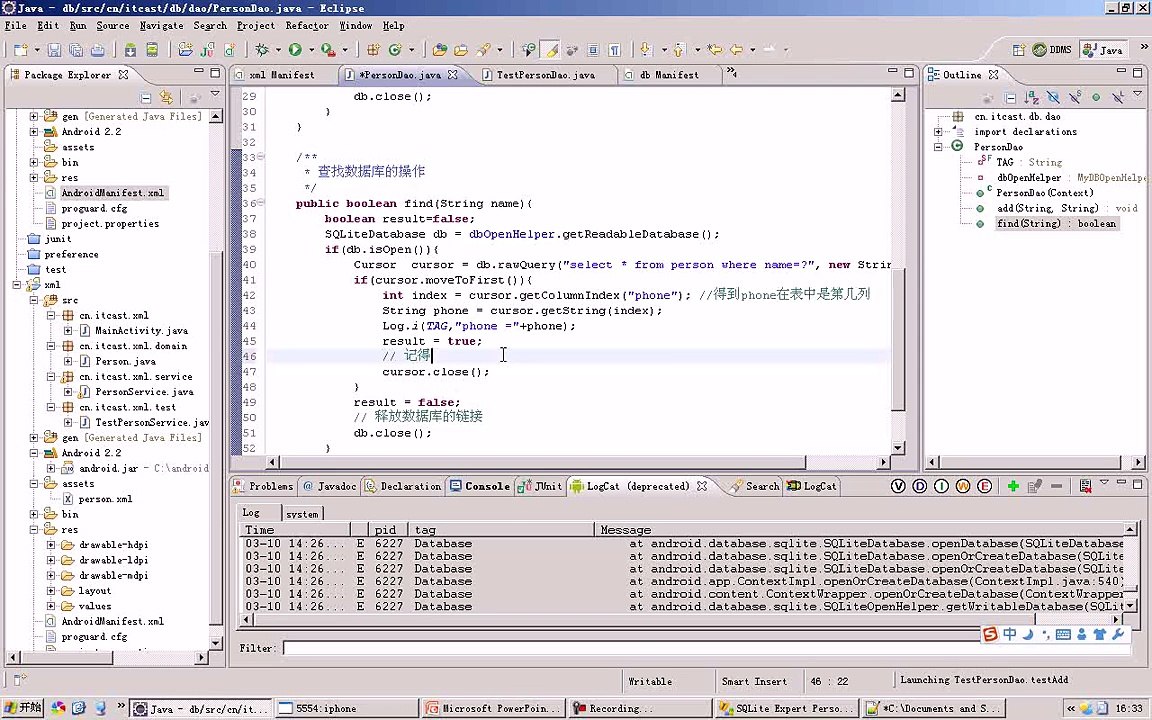The image size is (1152, 720).
Task: Click the New Java Class icon
Action: tap(395, 50)
